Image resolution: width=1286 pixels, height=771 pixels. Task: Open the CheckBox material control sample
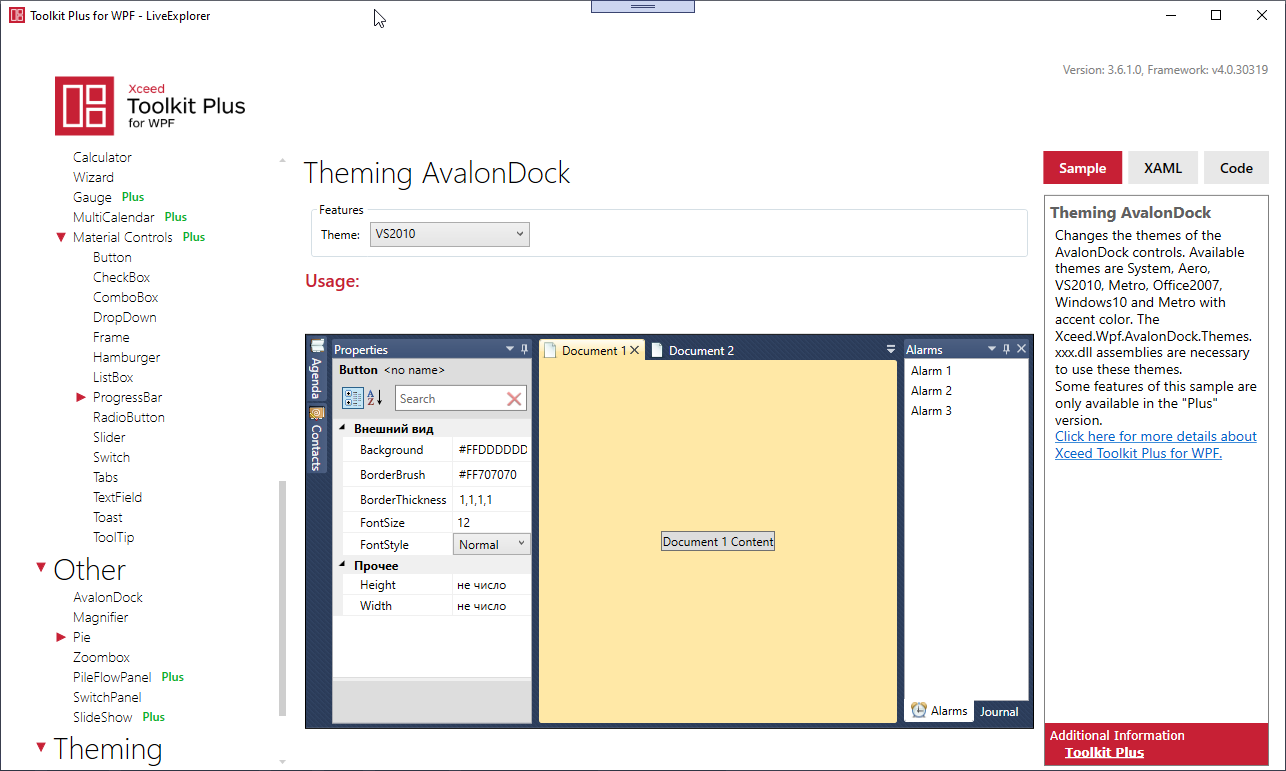click(121, 277)
